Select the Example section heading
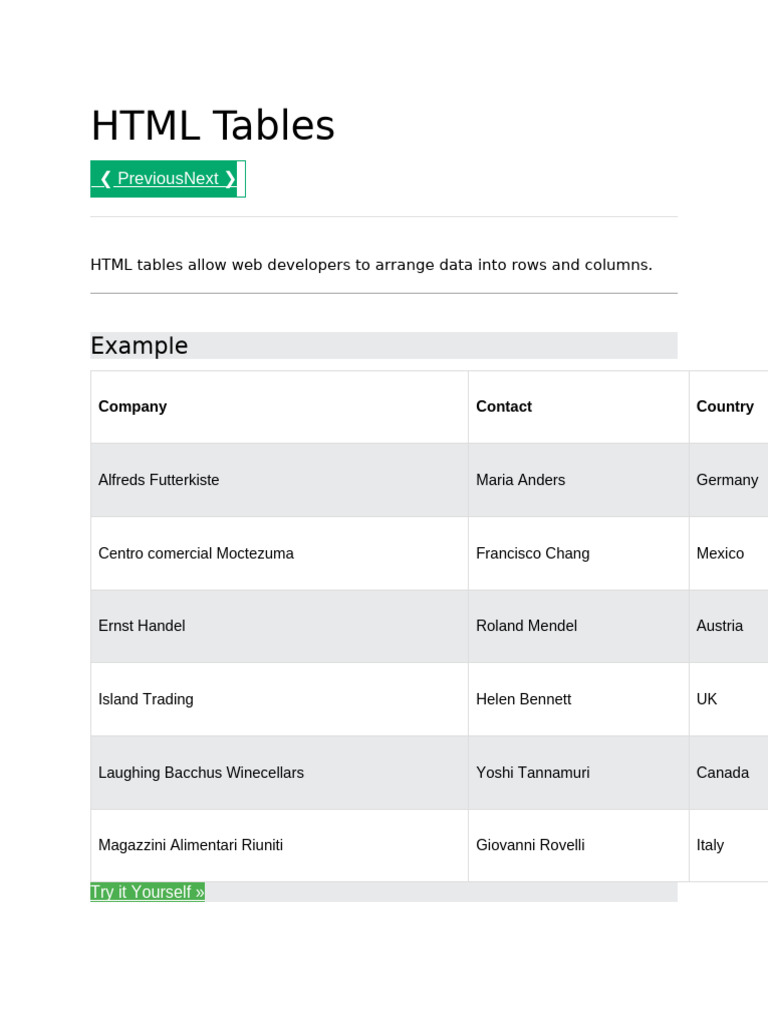The image size is (768, 1024). coord(139,346)
